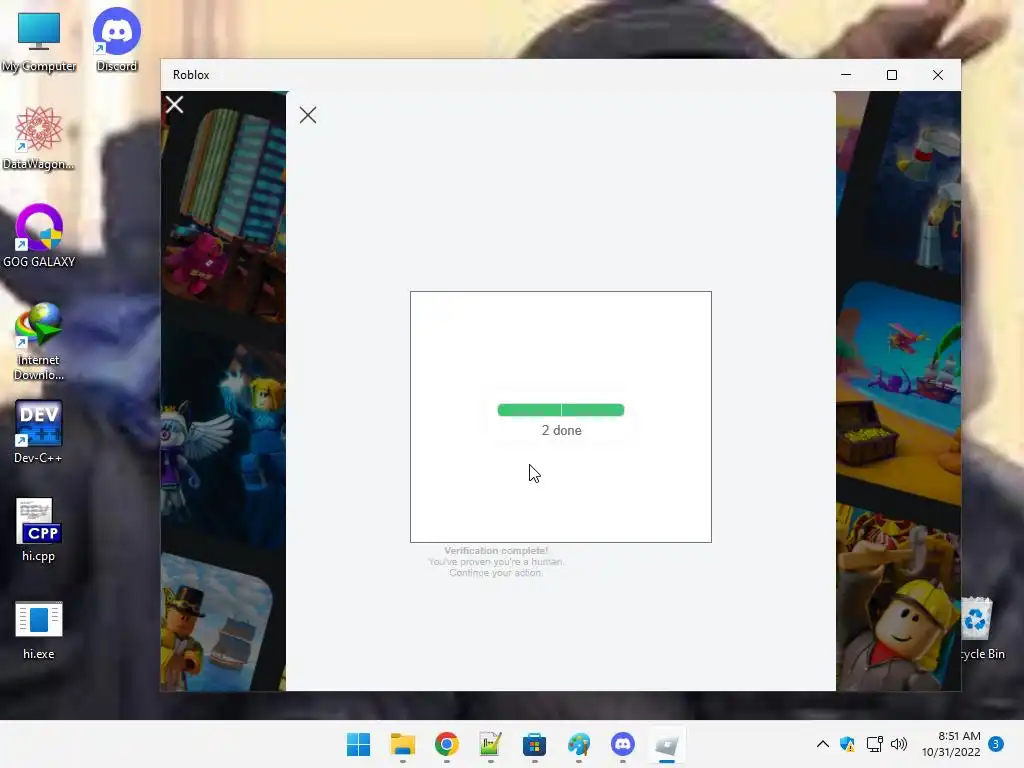Open the clock showing 8:51 AM
Screen dimensions: 1024x768
(x=952, y=744)
